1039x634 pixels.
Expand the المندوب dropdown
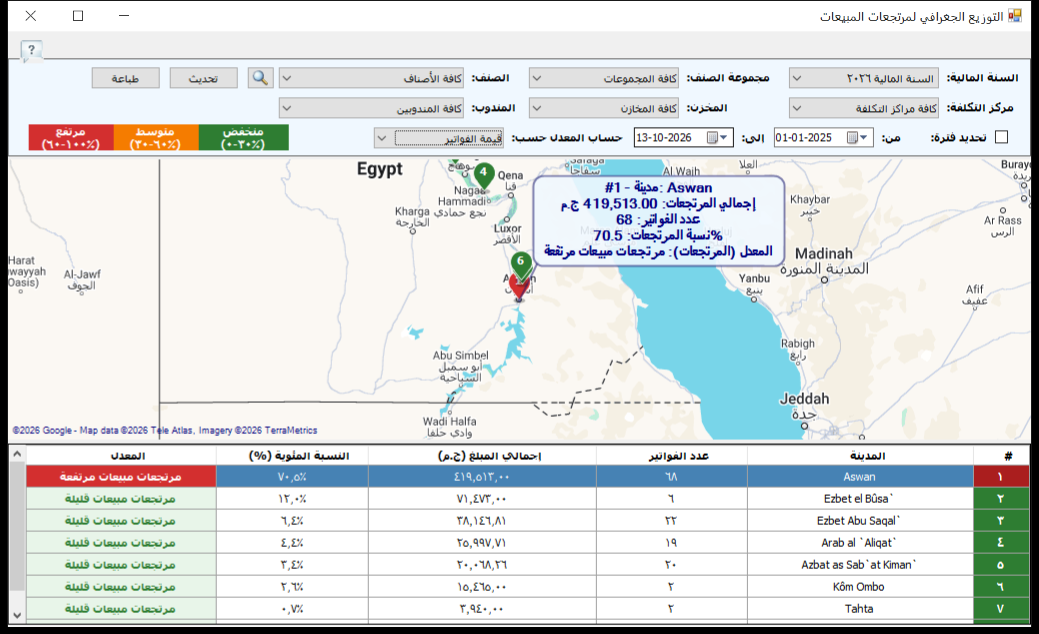[x=371, y=108]
